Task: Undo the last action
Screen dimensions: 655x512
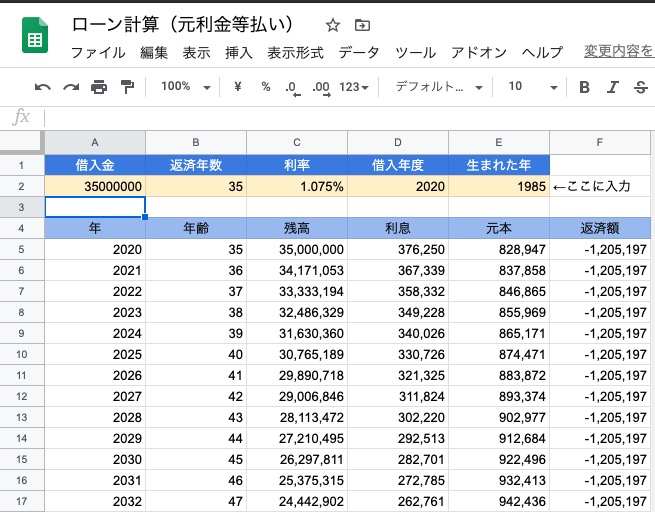Action: [43, 87]
